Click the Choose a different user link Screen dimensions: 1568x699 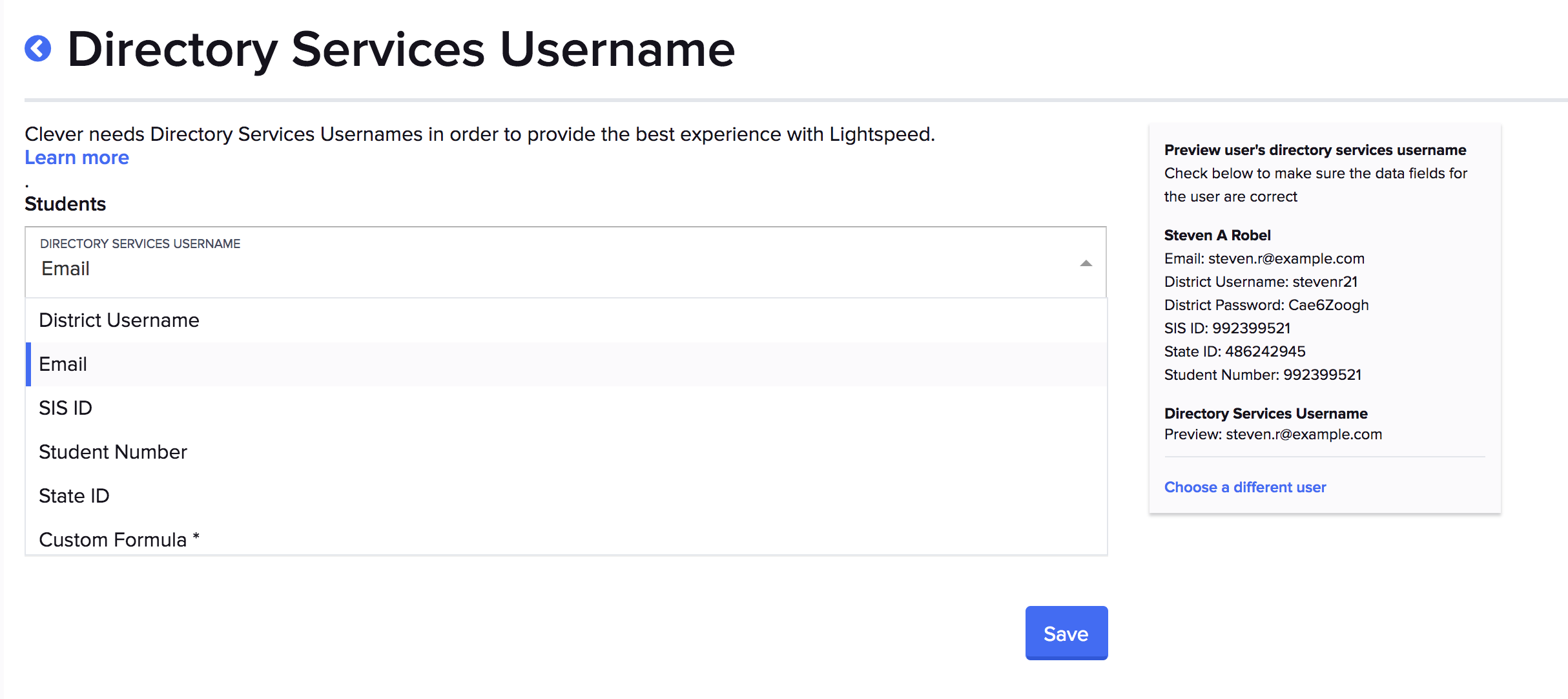click(x=1245, y=487)
